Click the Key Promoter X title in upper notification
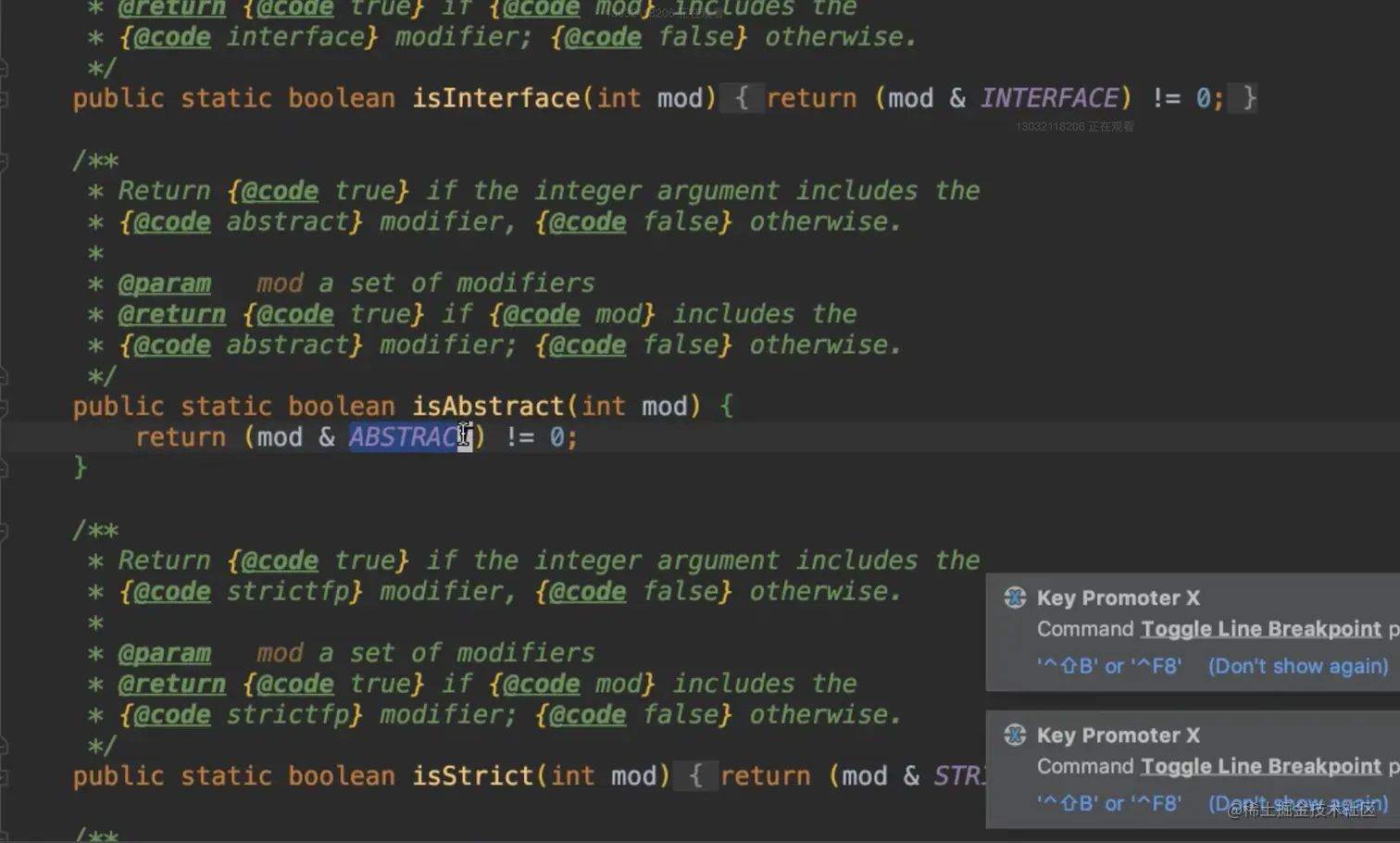Screen dimensions: 1400x843 (1118, 598)
